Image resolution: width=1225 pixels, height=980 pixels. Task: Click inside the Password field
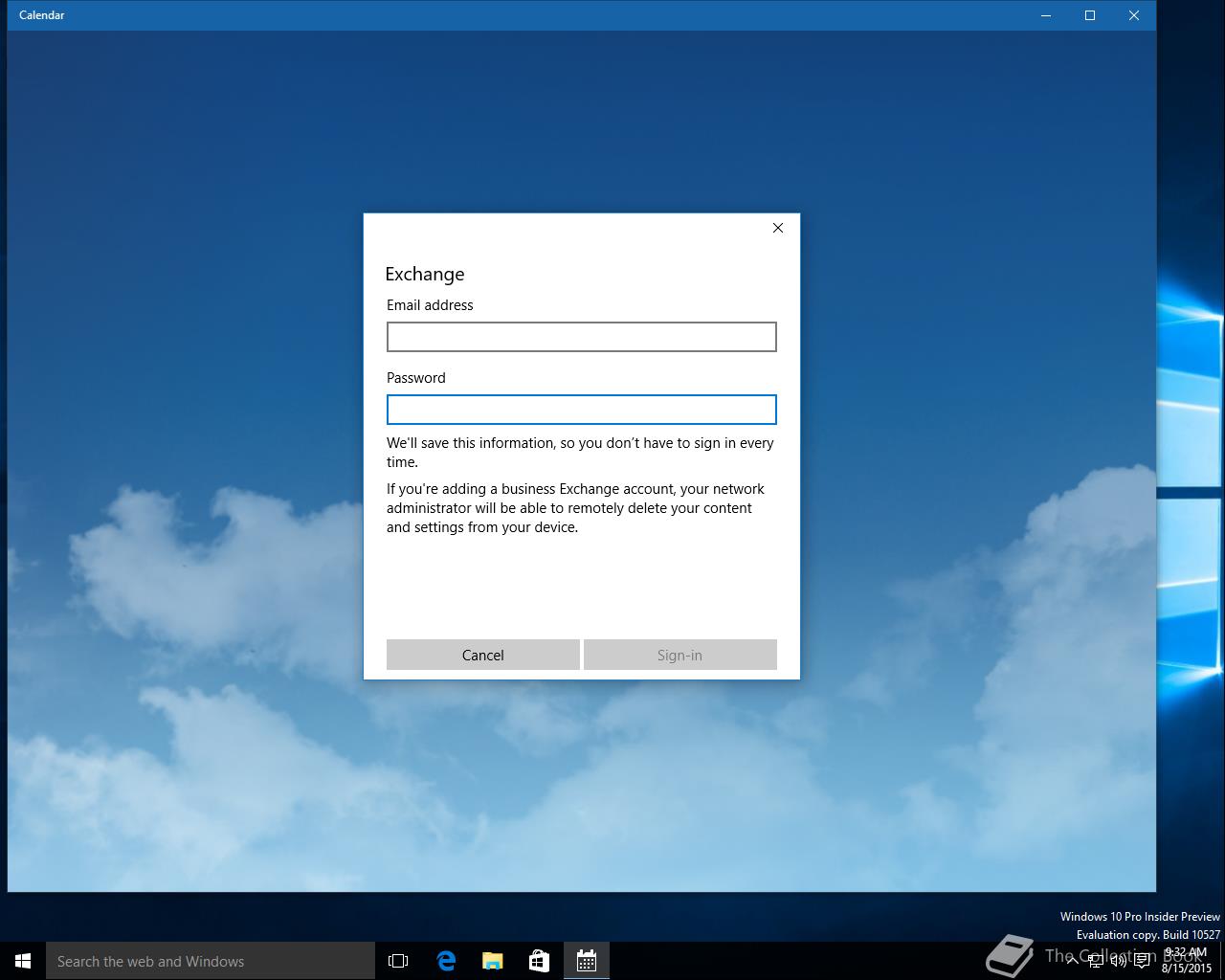point(581,410)
